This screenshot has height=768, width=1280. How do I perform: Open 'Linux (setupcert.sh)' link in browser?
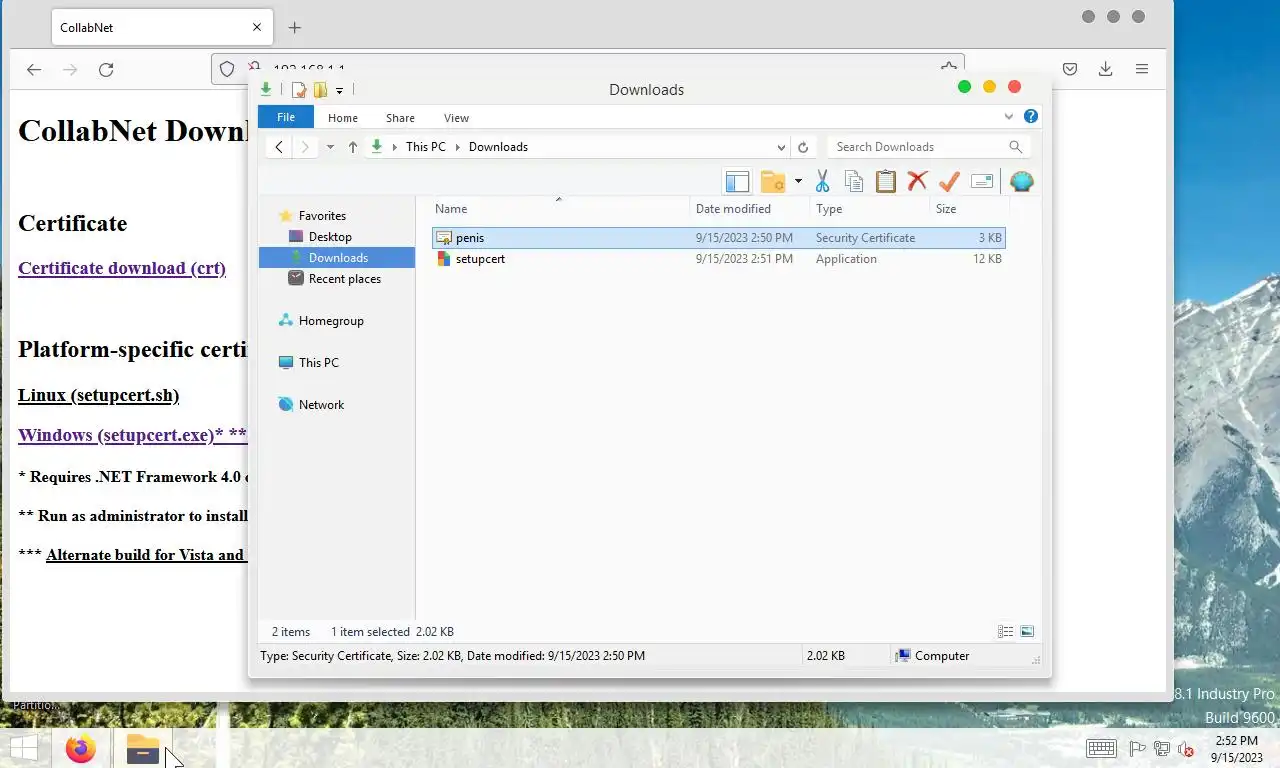coord(98,395)
